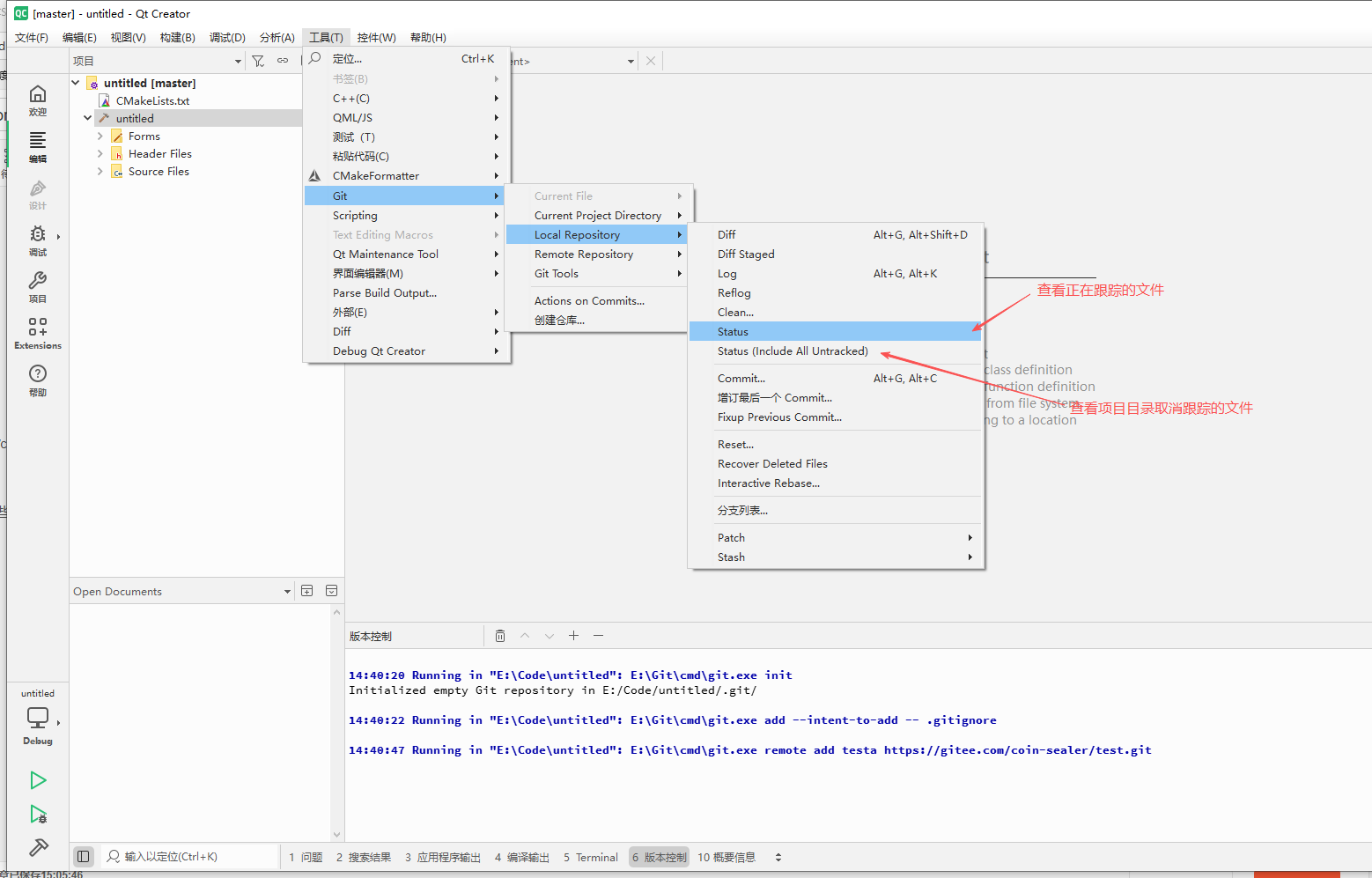The height and width of the screenshot is (878, 1372).
Task: Open the Open Documents dropdown
Action: pos(182,591)
